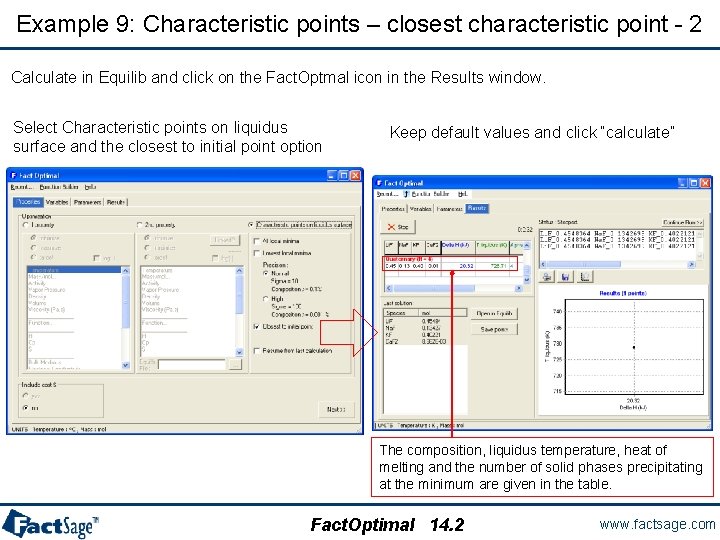This screenshot has height=540, width=720.
Task: Click T liquidus (K) column header
Action: click(491, 246)
